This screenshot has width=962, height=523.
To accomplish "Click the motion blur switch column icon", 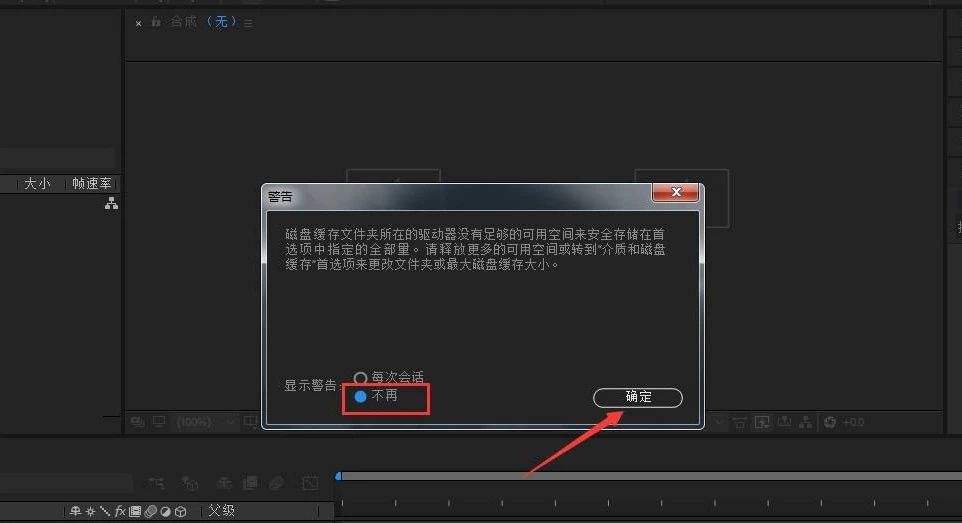I will [x=150, y=511].
